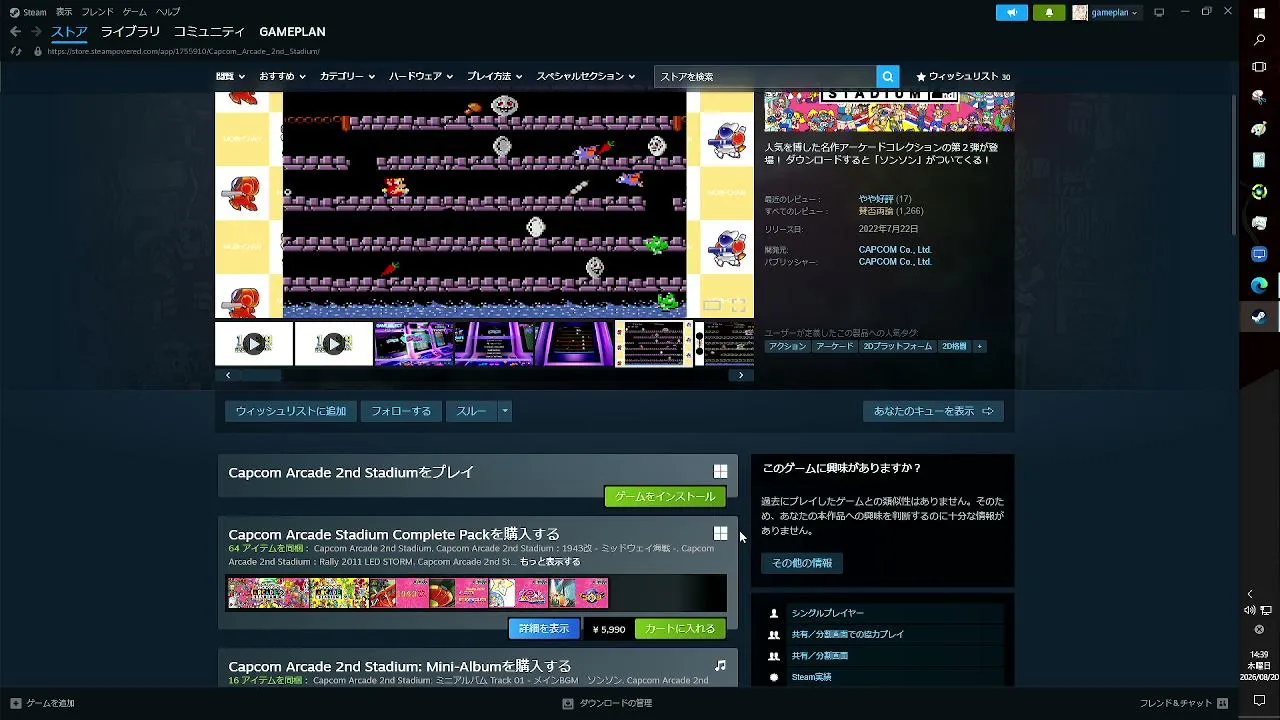The height and width of the screenshot is (720, 1280).
Task: Click ウィッシュリストに追加 button
Action: [x=291, y=411]
